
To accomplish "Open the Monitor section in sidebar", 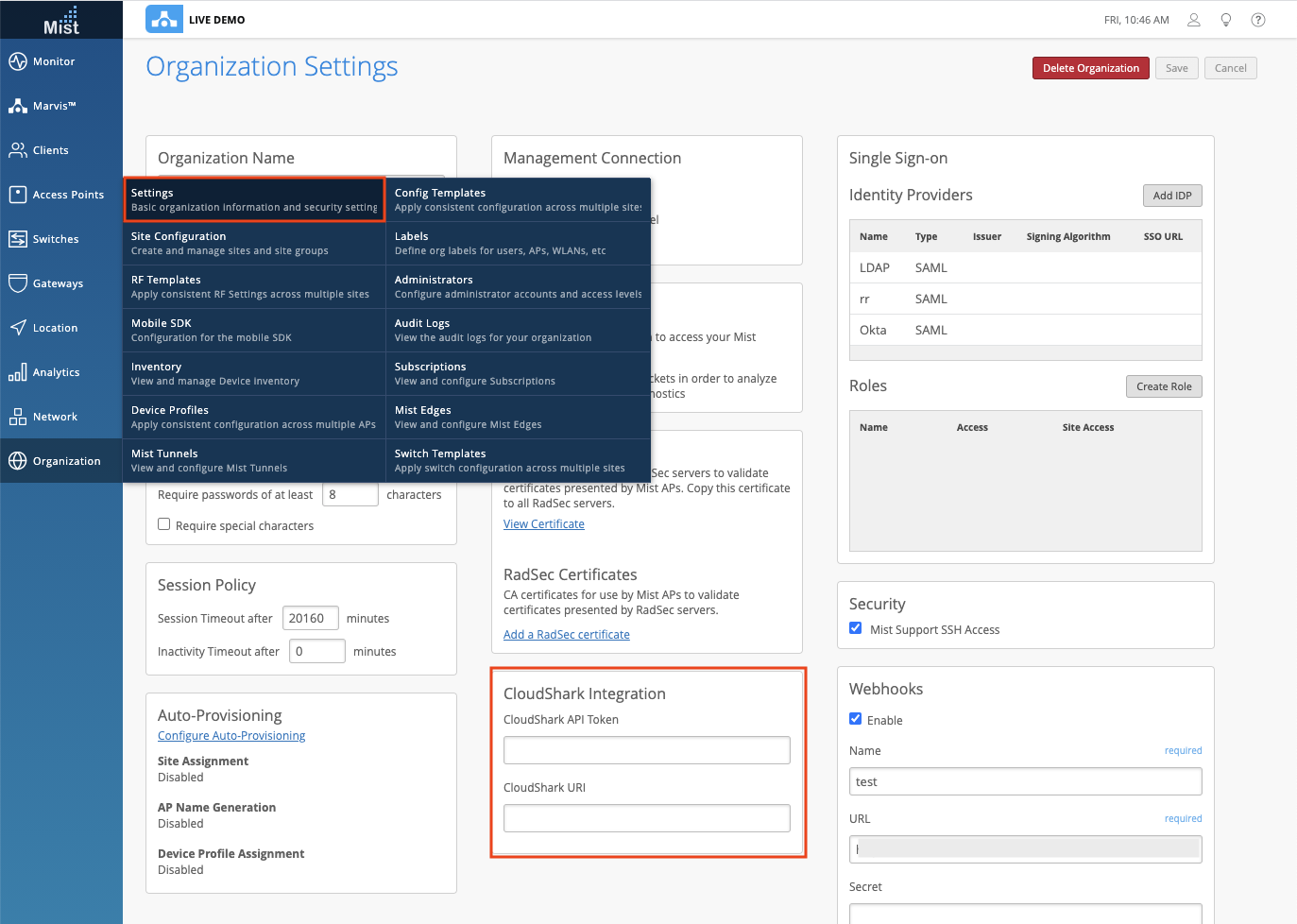I will [x=54, y=61].
